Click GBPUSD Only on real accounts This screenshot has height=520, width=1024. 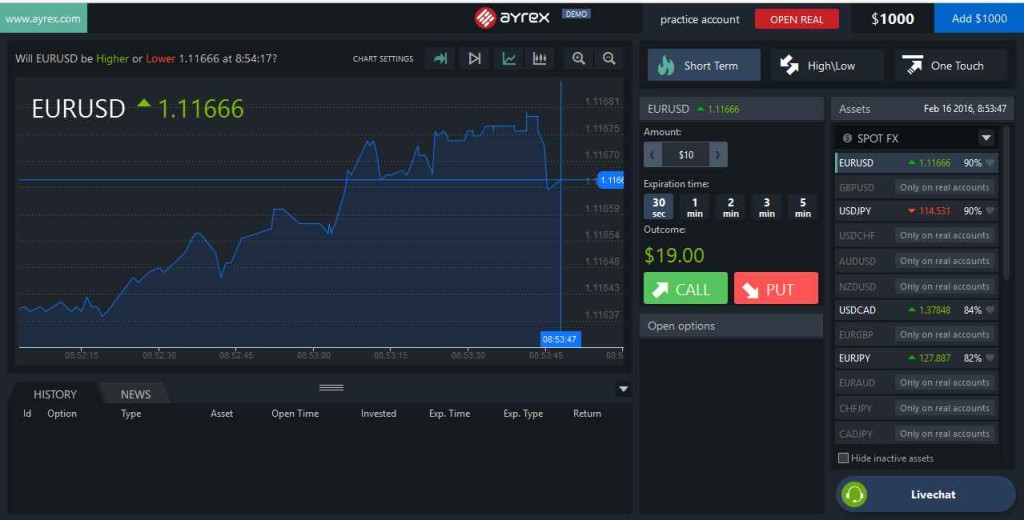pos(944,187)
